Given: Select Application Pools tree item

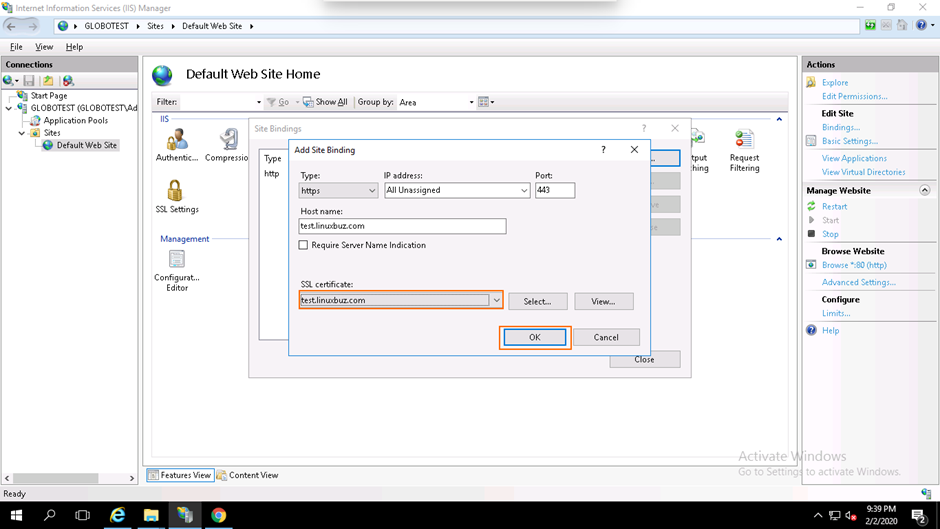Looking at the screenshot, I should [x=76, y=120].
